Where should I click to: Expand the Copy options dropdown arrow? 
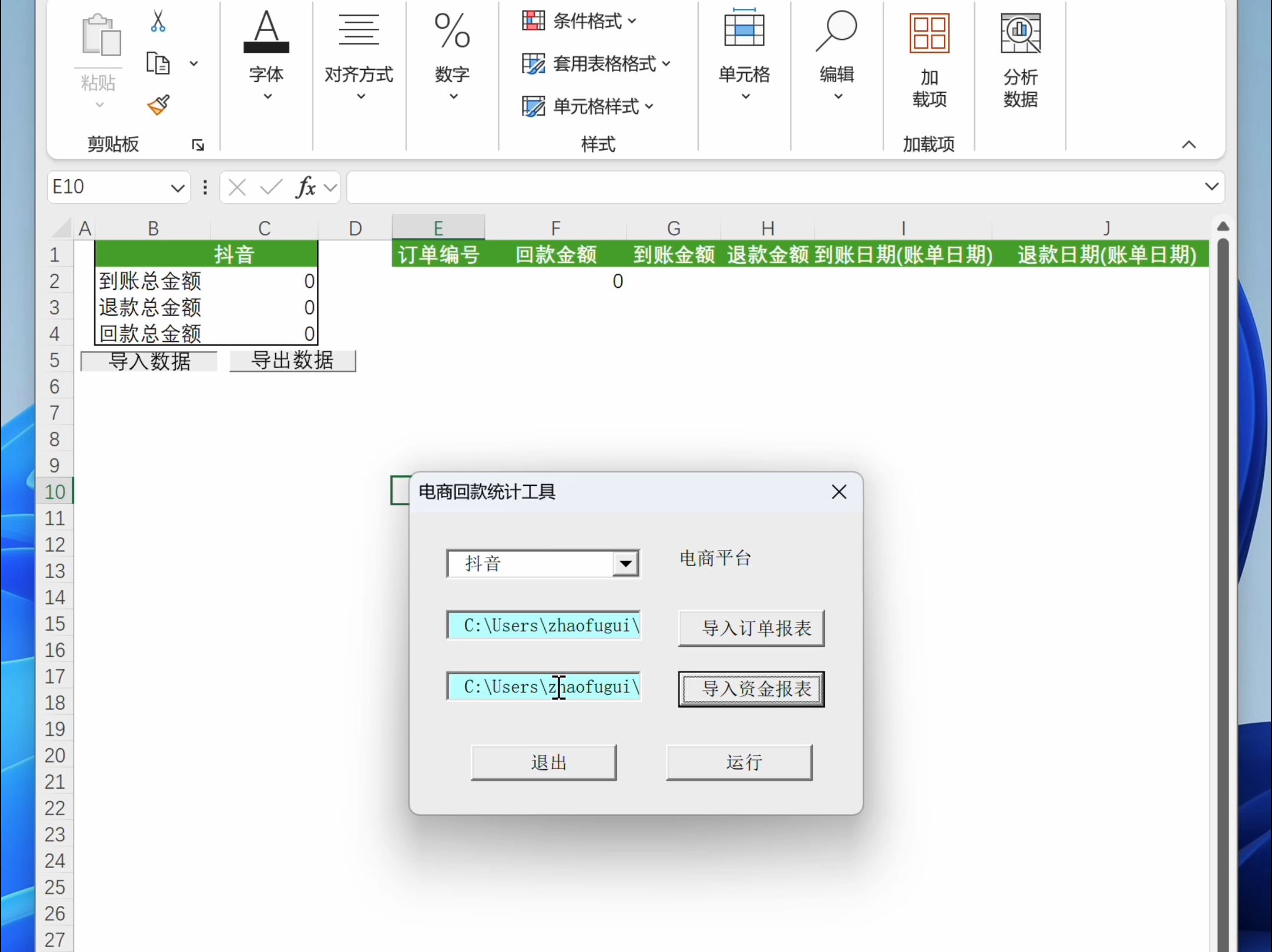pyautogui.click(x=193, y=63)
